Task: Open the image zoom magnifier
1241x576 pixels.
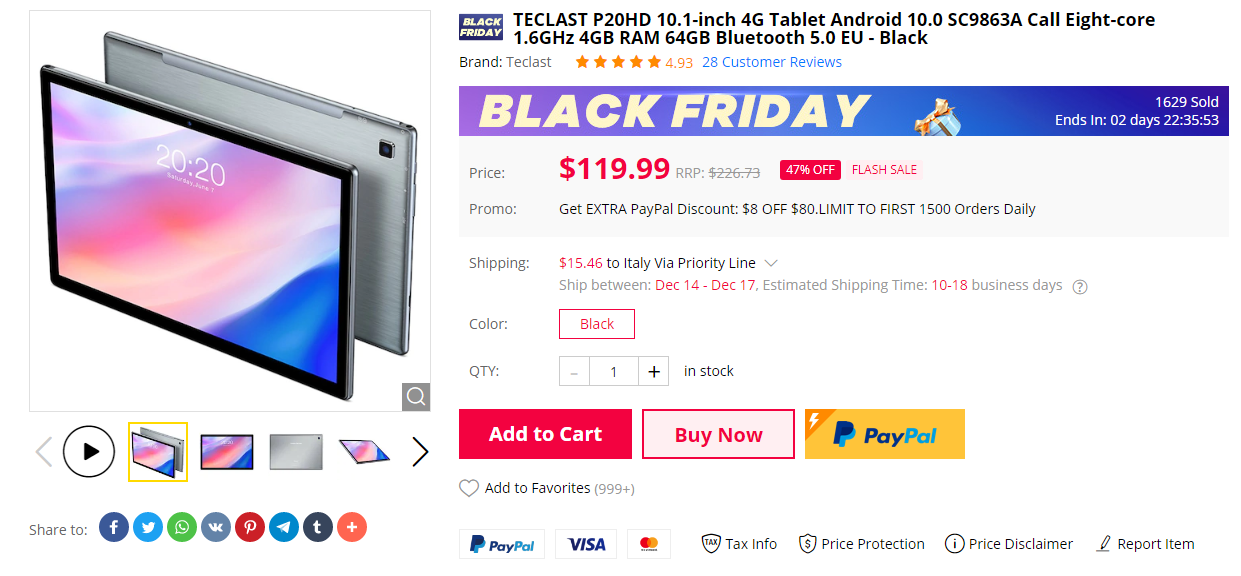Action: tap(415, 396)
